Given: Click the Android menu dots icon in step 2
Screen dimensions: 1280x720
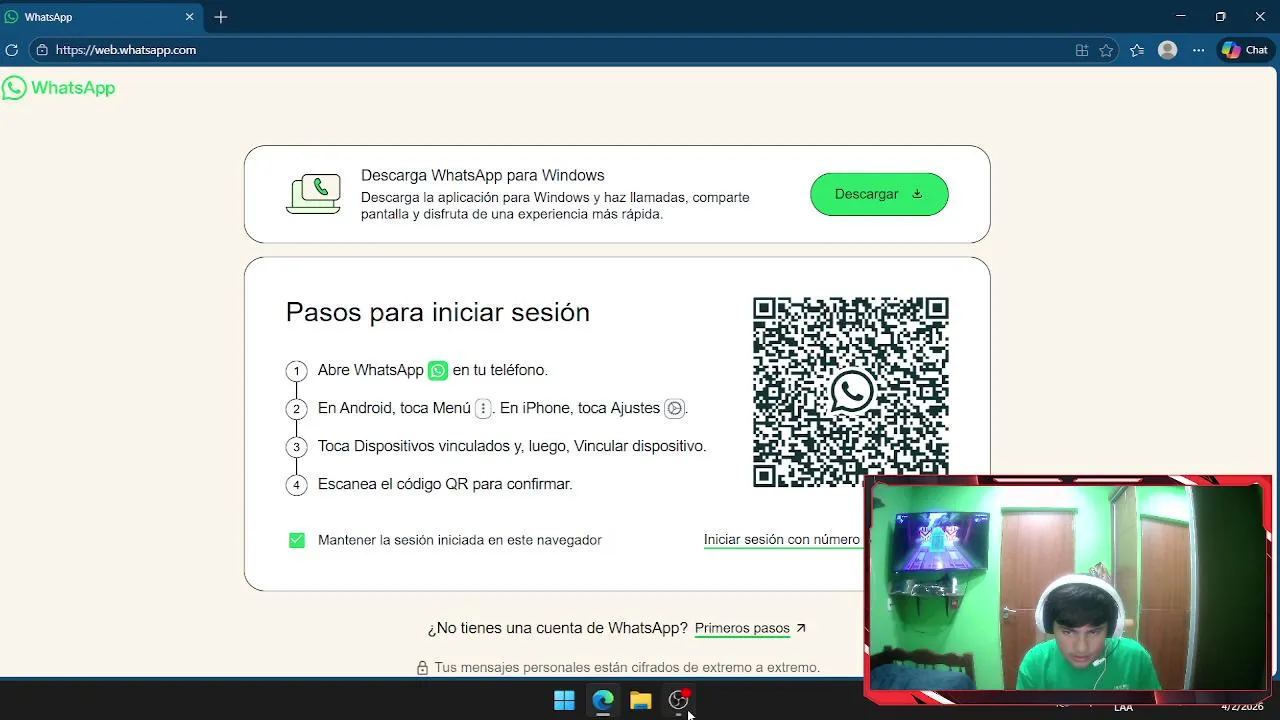Looking at the screenshot, I should point(483,408).
